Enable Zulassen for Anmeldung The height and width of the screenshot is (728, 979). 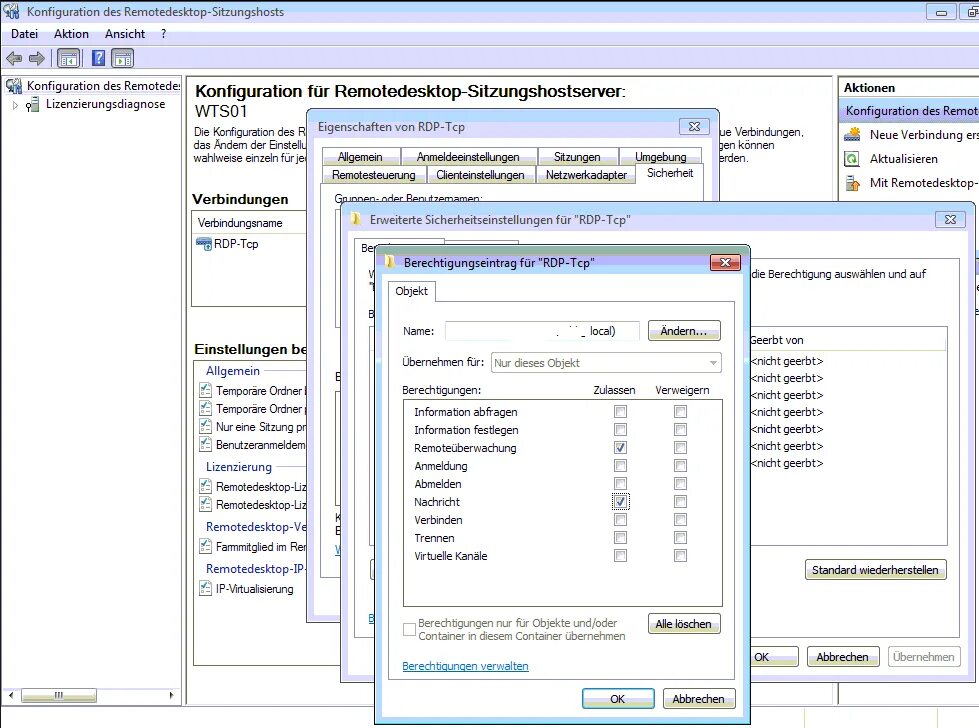point(620,466)
